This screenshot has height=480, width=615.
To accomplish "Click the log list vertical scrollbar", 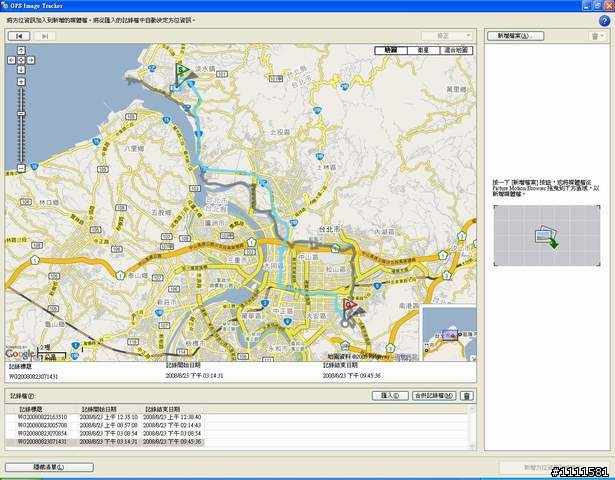I will click(x=472, y=427).
